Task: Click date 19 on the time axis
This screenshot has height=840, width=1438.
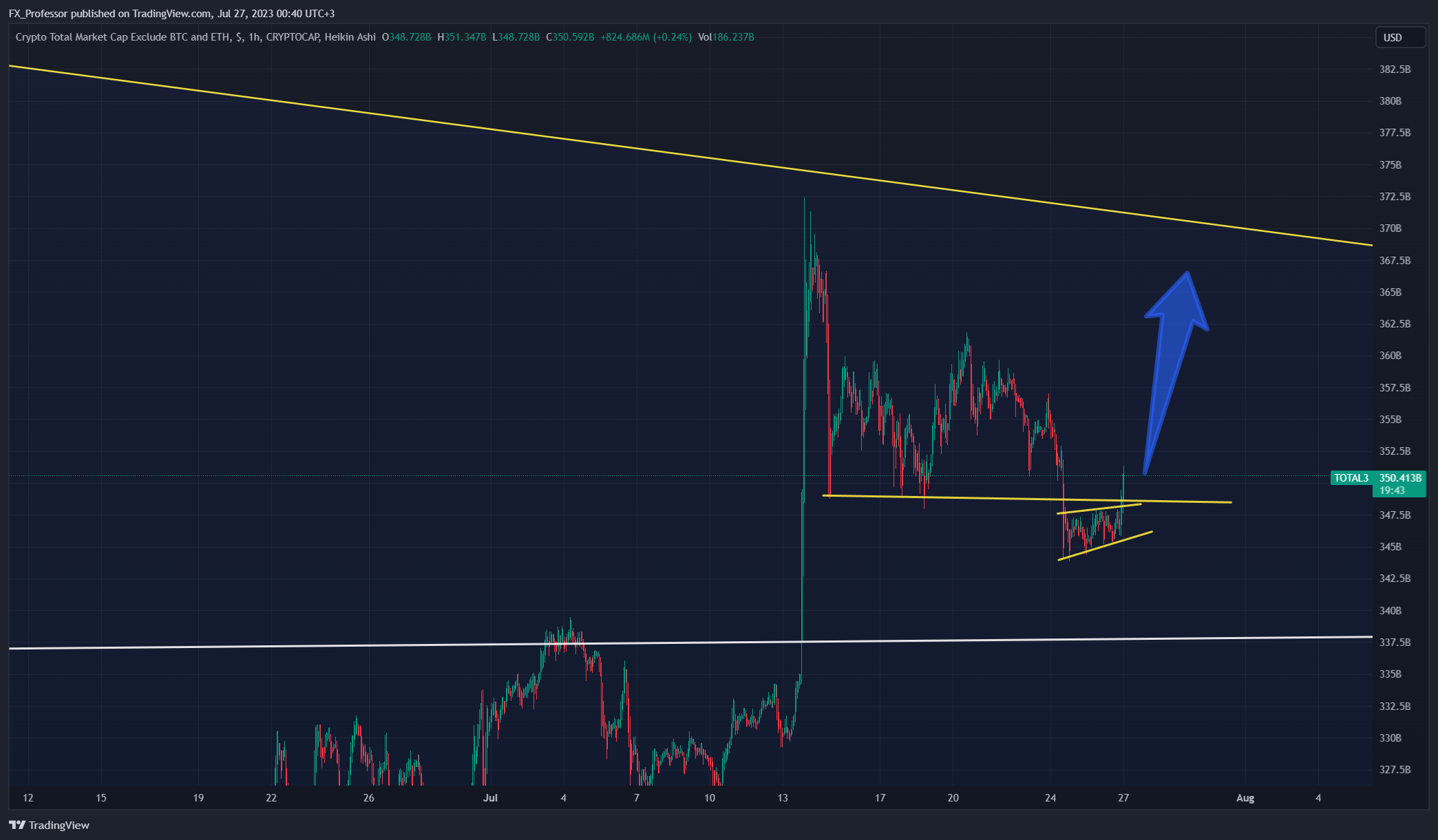Action: point(198,798)
